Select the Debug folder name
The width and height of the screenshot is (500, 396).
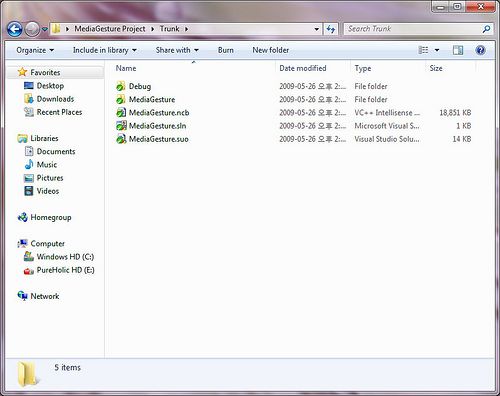click(x=140, y=86)
